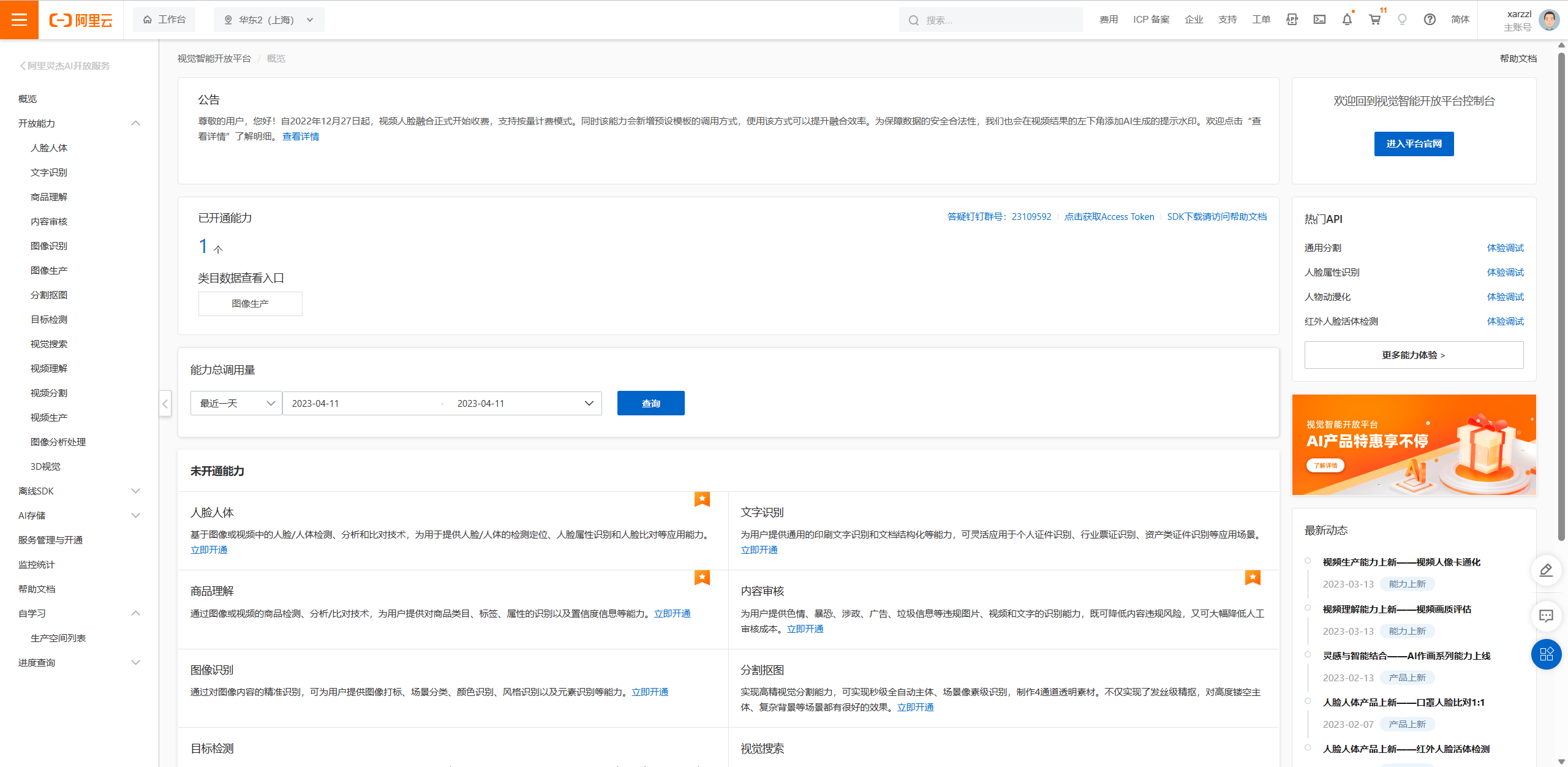1568x767 pixels.
Task: Open the ICP 备案 top menu
Action: pyautogui.click(x=1151, y=20)
